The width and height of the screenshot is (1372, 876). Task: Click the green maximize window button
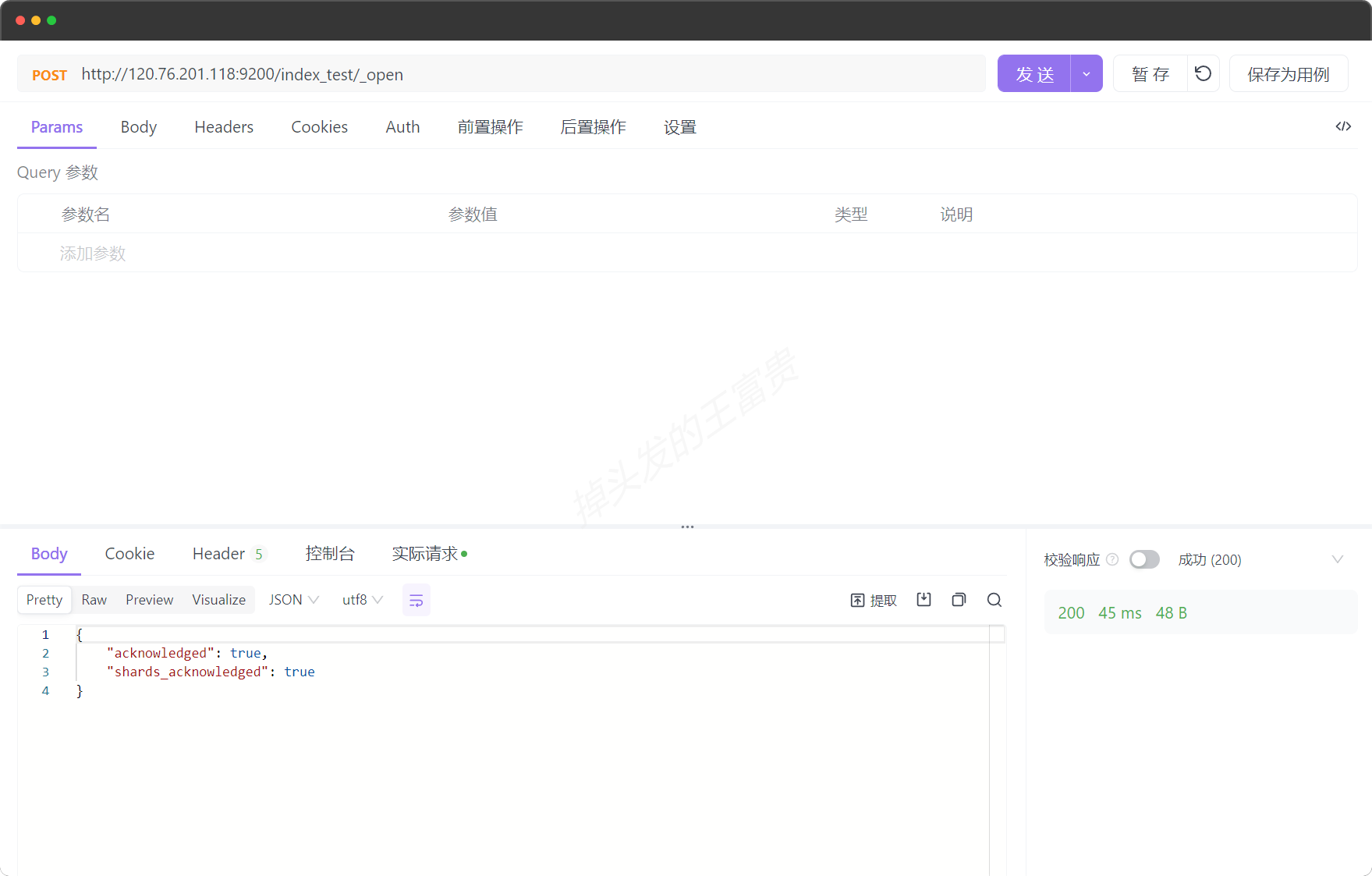(51, 20)
